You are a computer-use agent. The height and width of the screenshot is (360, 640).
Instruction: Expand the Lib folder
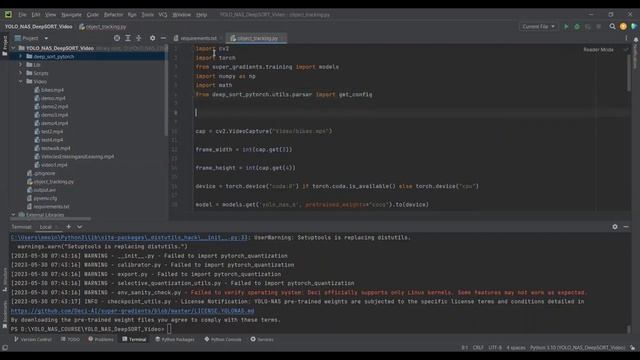pos(21,64)
